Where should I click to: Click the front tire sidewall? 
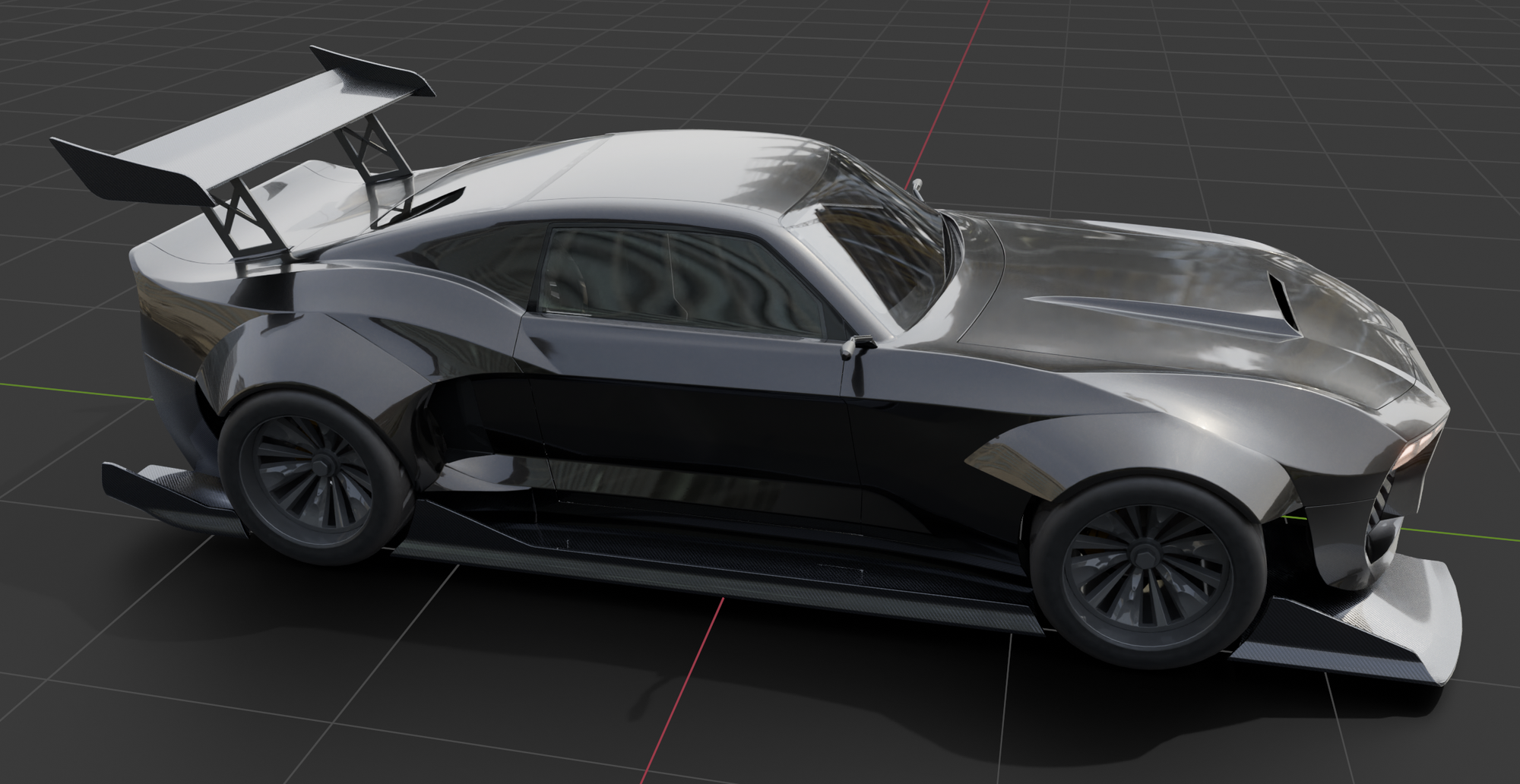point(1148,574)
